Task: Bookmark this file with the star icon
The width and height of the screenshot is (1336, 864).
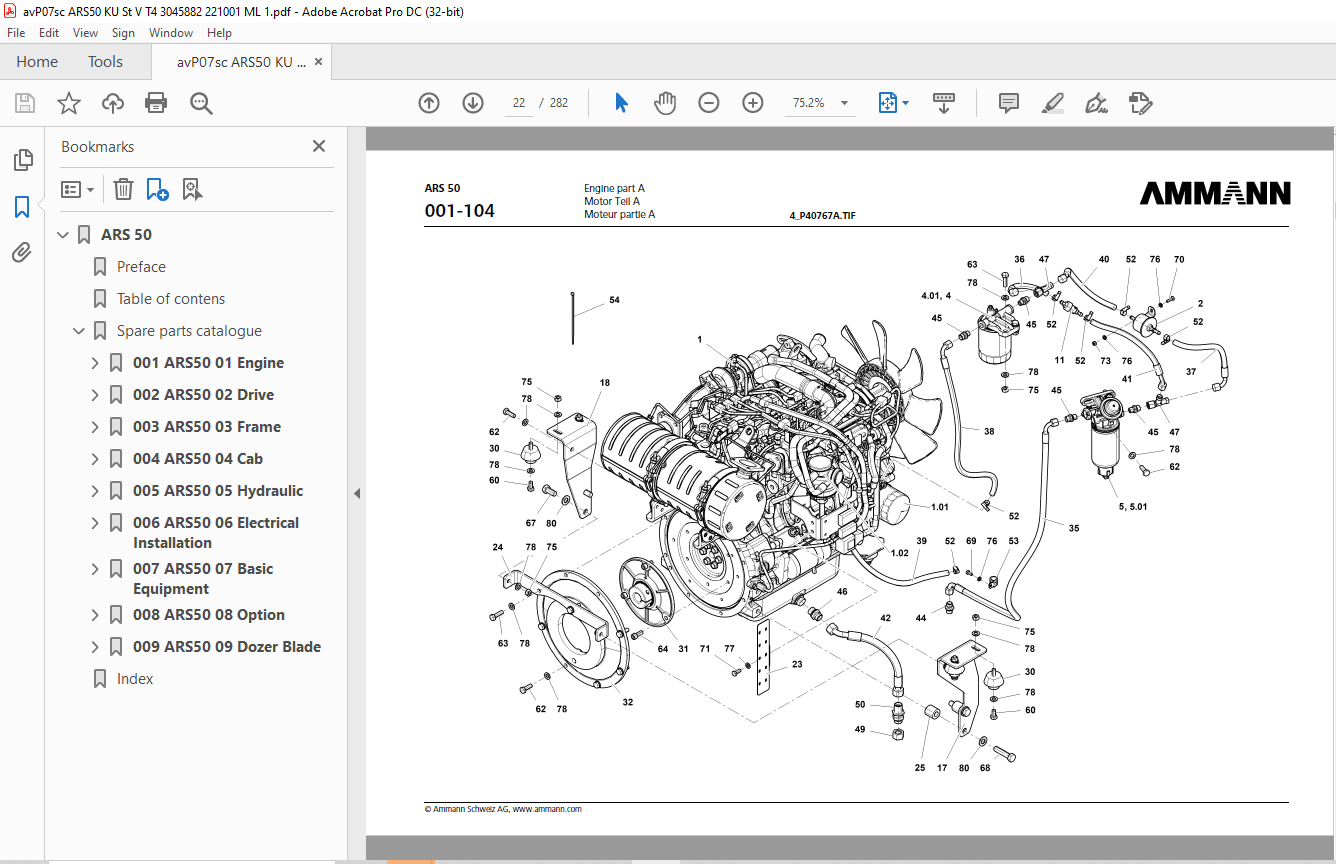Action: (69, 103)
